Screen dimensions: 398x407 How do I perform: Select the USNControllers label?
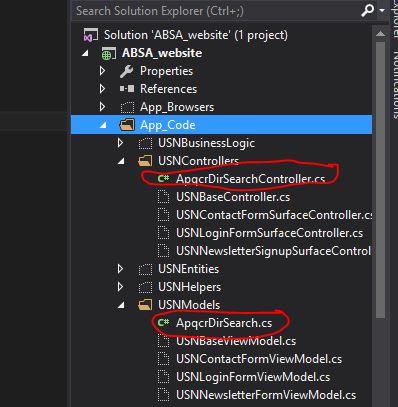tap(198, 161)
